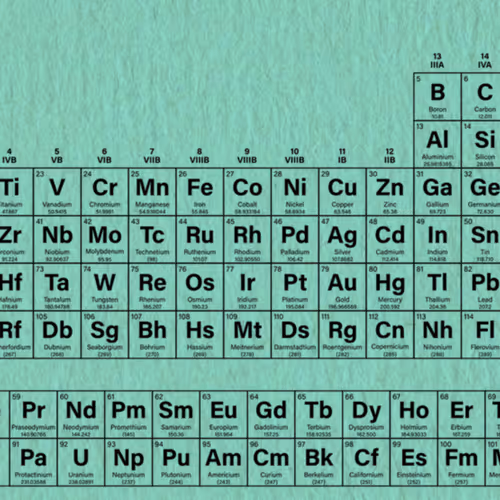The image size is (500, 500).
Task: Open the Iron (Fe) element tile
Action: [200, 192]
